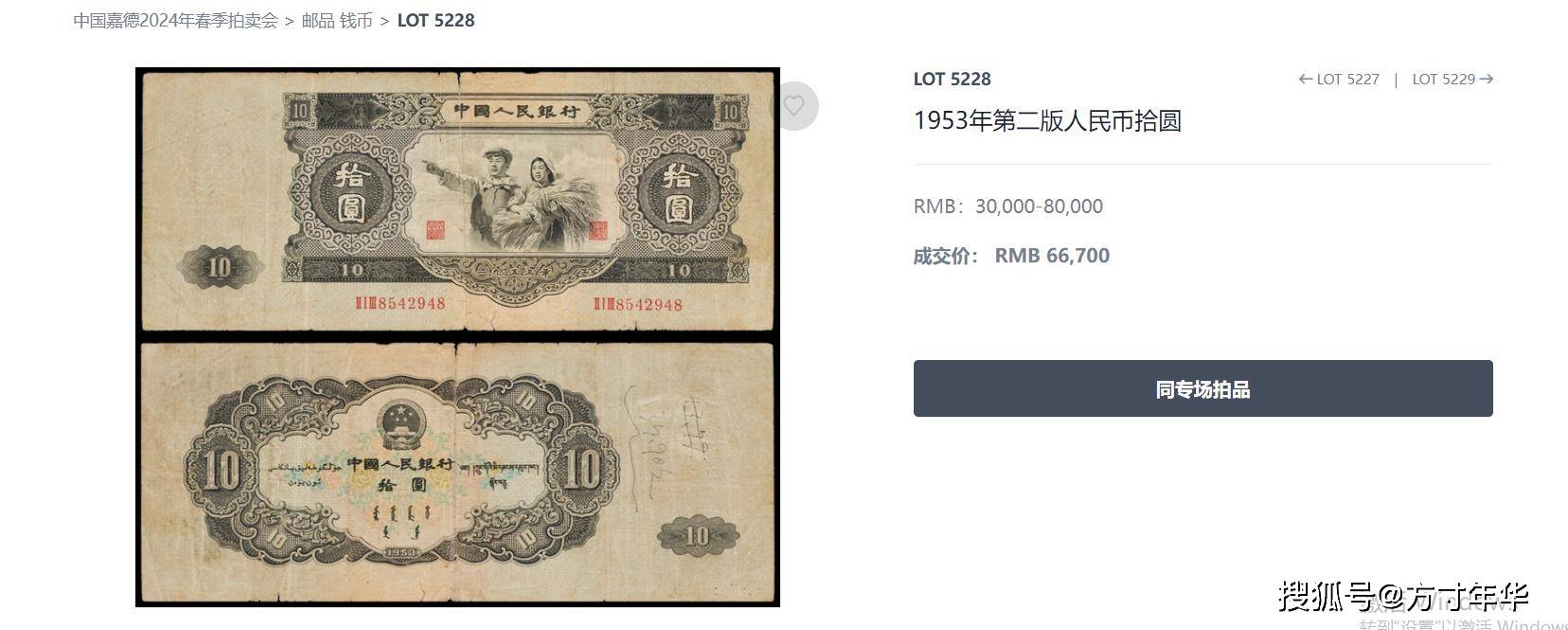Image resolution: width=1568 pixels, height=630 pixels.
Task: Click the LOT 5228 breadcrumb item
Action: [x=436, y=20]
